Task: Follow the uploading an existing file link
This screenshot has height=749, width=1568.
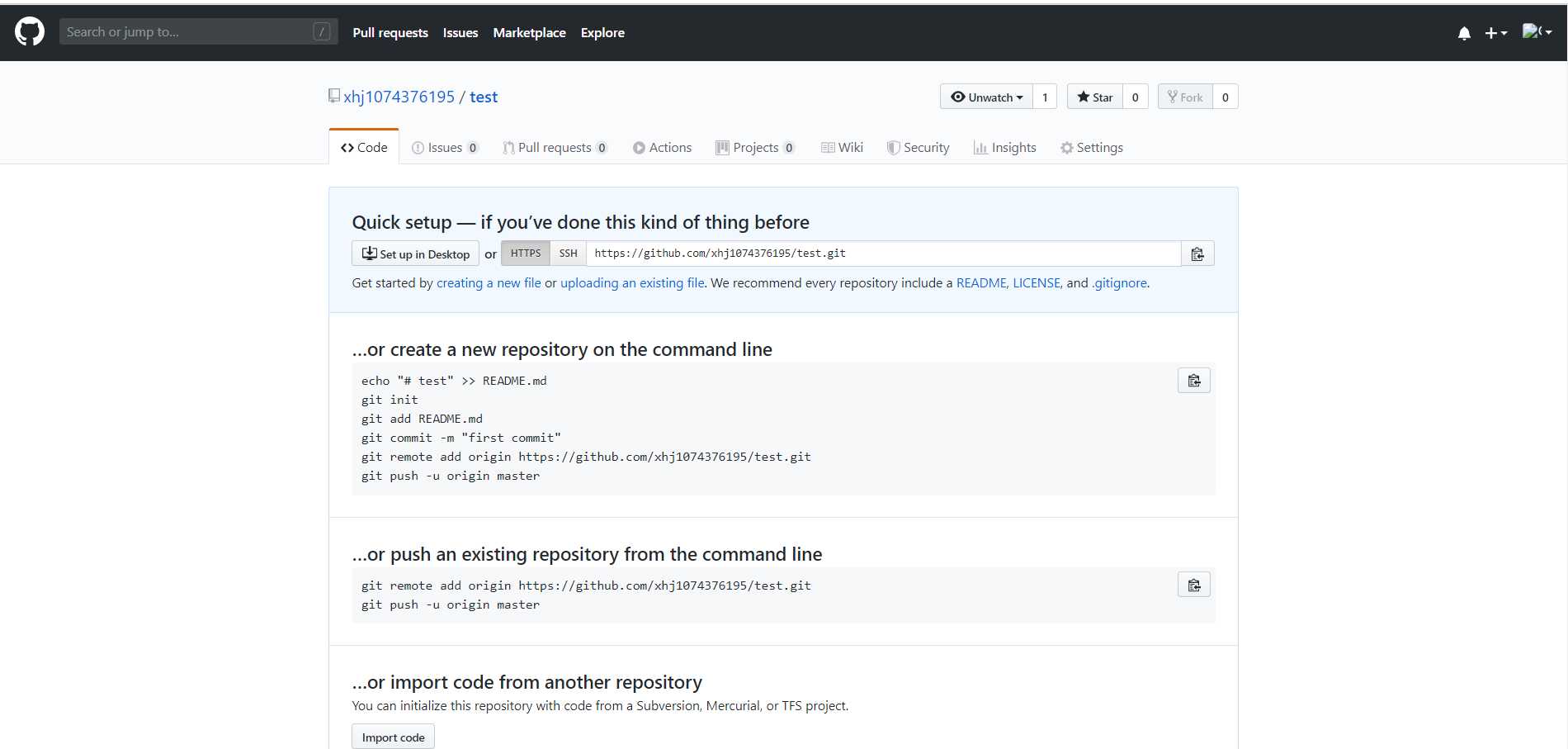Action: [632, 282]
